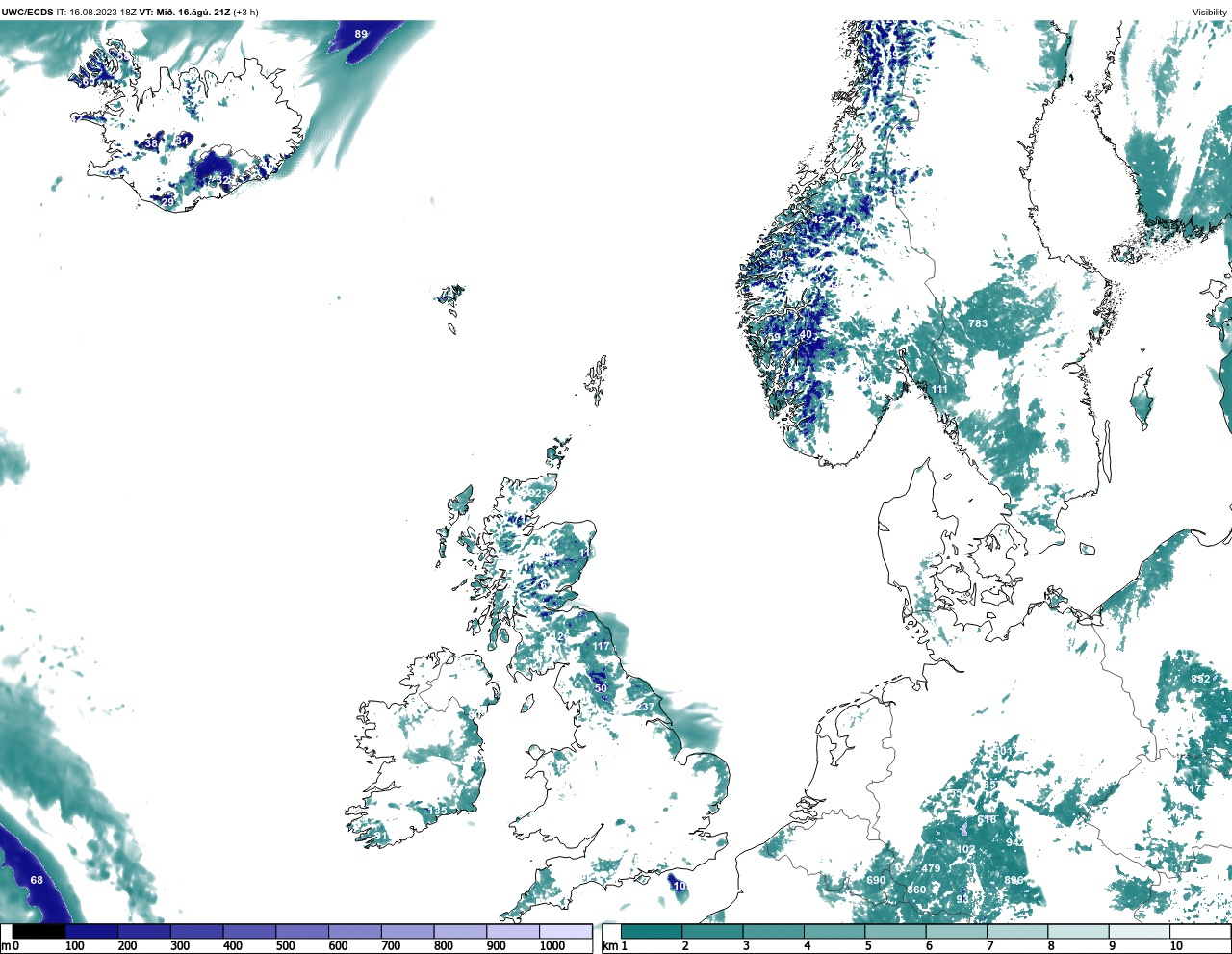Click the 'm' unit label on the legend
1232x954 pixels.
pyautogui.click(x=5, y=946)
